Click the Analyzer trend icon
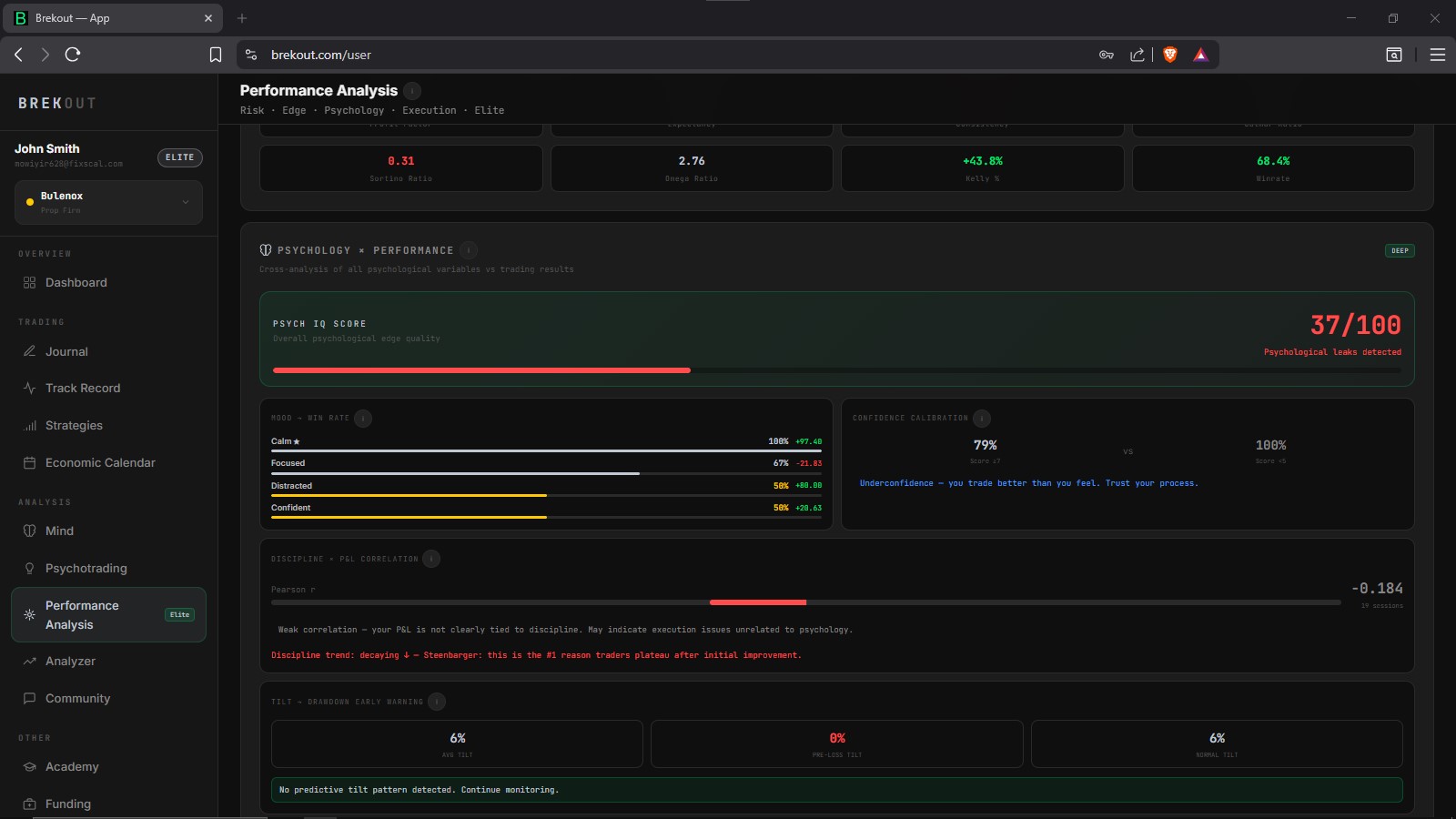The width and height of the screenshot is (1456, 819). (29, 661)
